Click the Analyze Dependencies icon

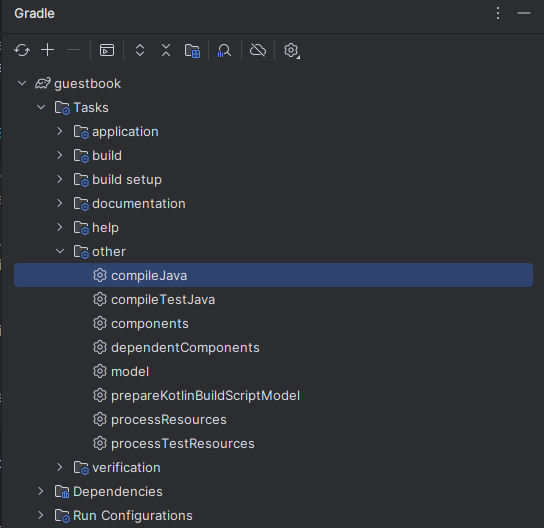tap(224, 50)
